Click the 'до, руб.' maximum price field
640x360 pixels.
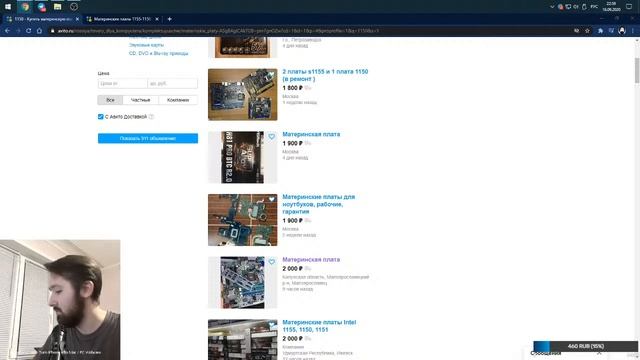coord(173,83)
